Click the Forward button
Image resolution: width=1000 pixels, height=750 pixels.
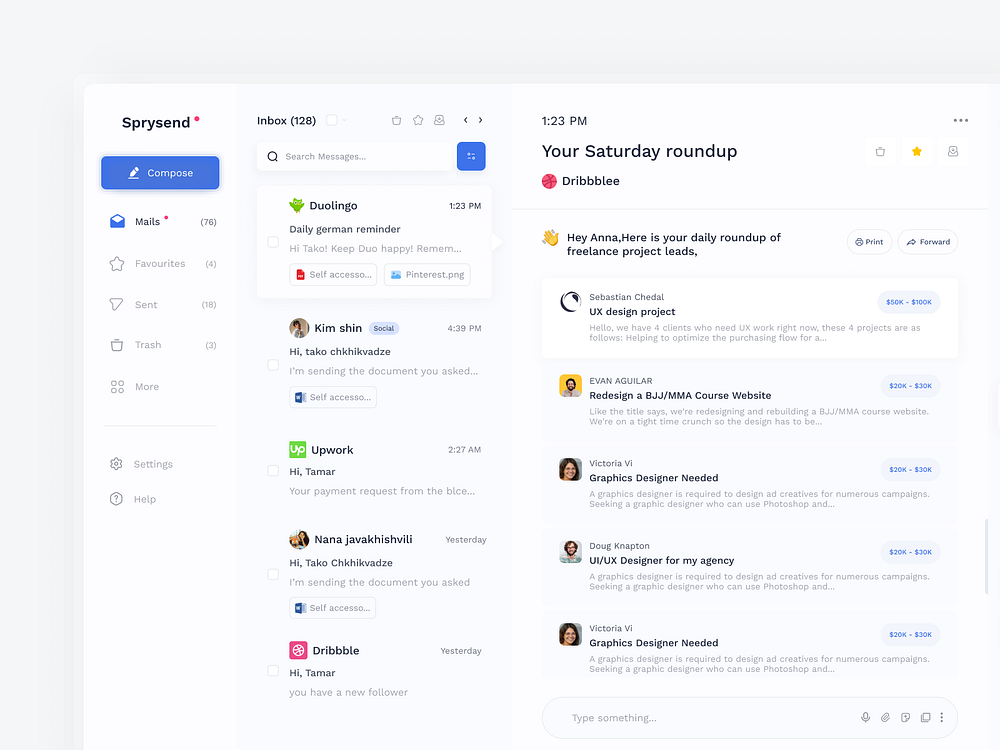click(x=927, y=241)
